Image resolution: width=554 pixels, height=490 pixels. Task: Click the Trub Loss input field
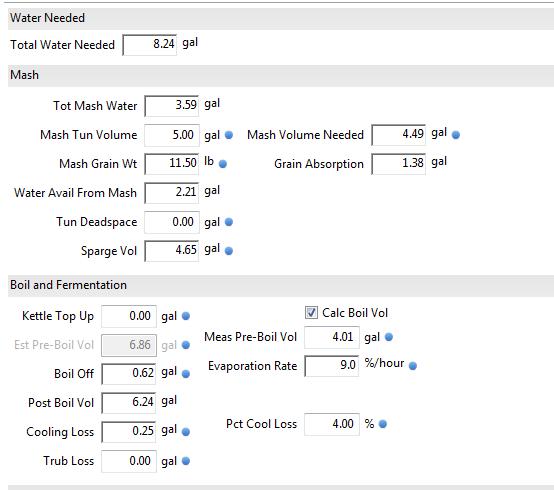tap(129, 461)
